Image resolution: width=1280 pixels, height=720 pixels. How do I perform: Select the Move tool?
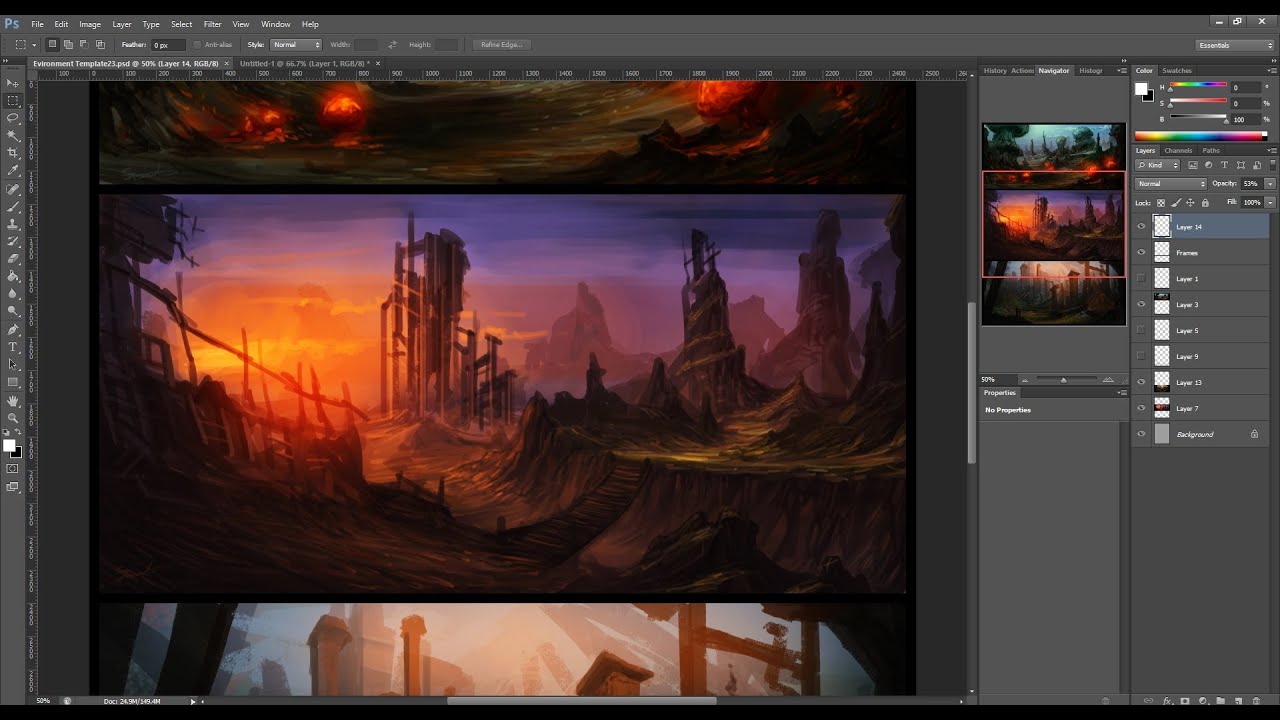[x=13, y=83]
